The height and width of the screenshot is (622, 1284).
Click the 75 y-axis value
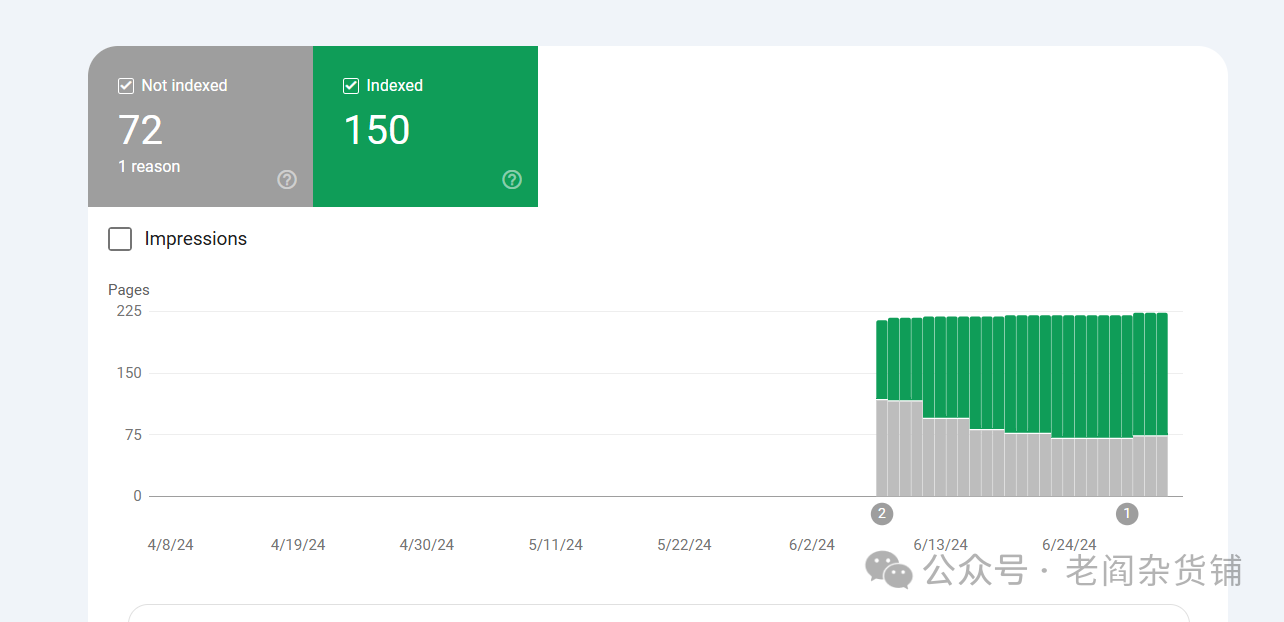[133, 435]
